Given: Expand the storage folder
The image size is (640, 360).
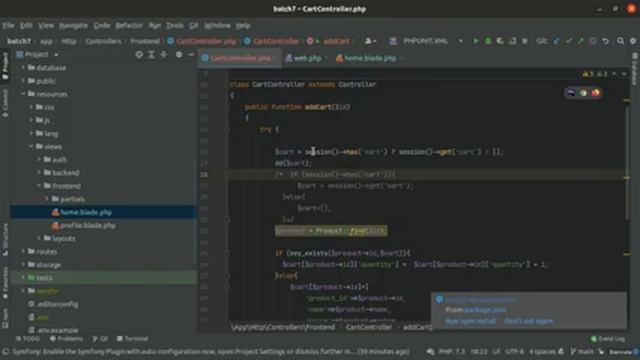Looking at the screenshot, I should [x=23, y=264].
